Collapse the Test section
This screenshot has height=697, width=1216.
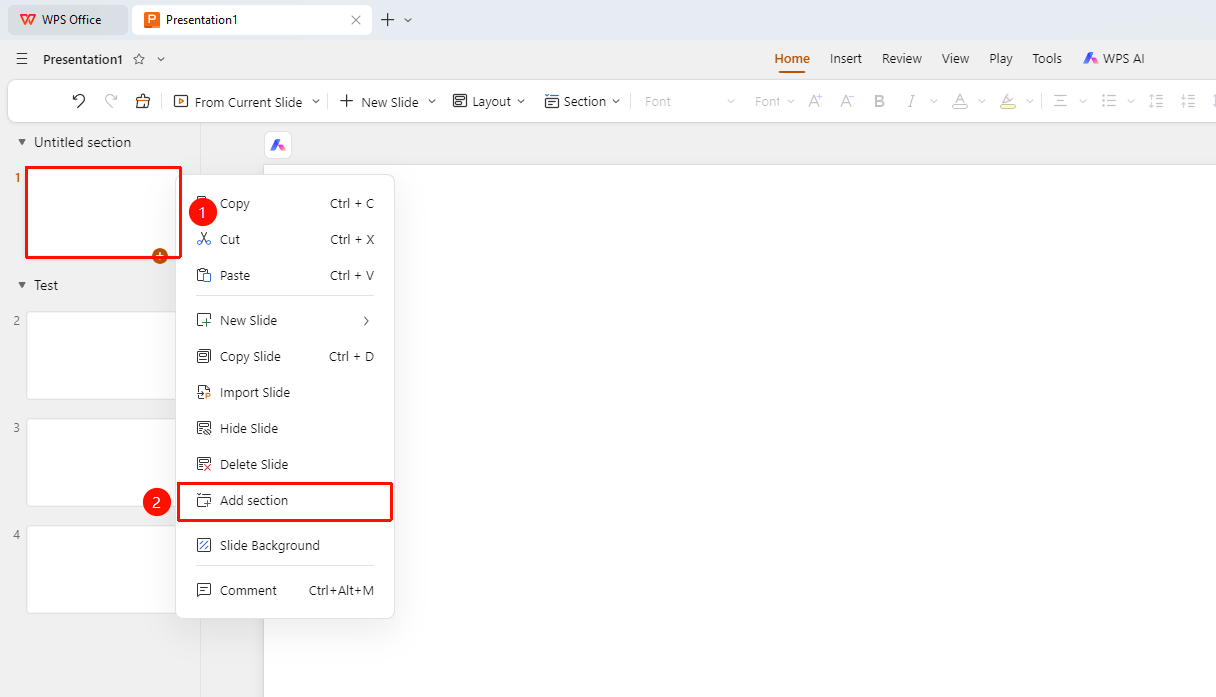[22, 285]
